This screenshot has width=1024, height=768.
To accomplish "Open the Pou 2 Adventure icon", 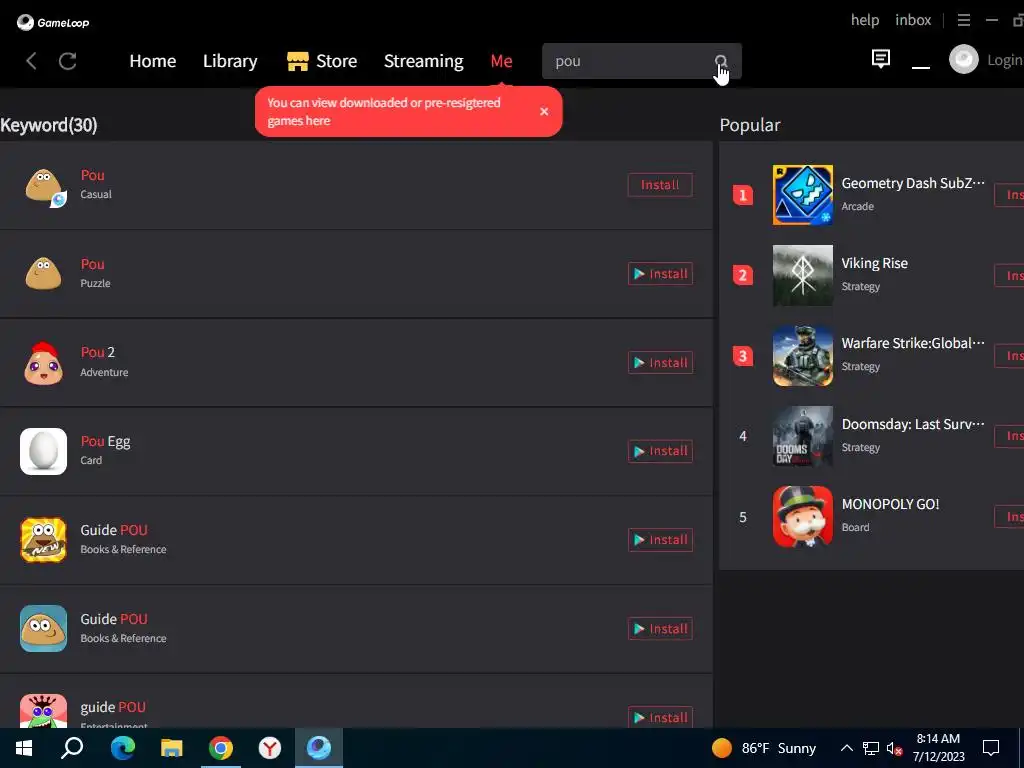I will [x=43, y=362].
